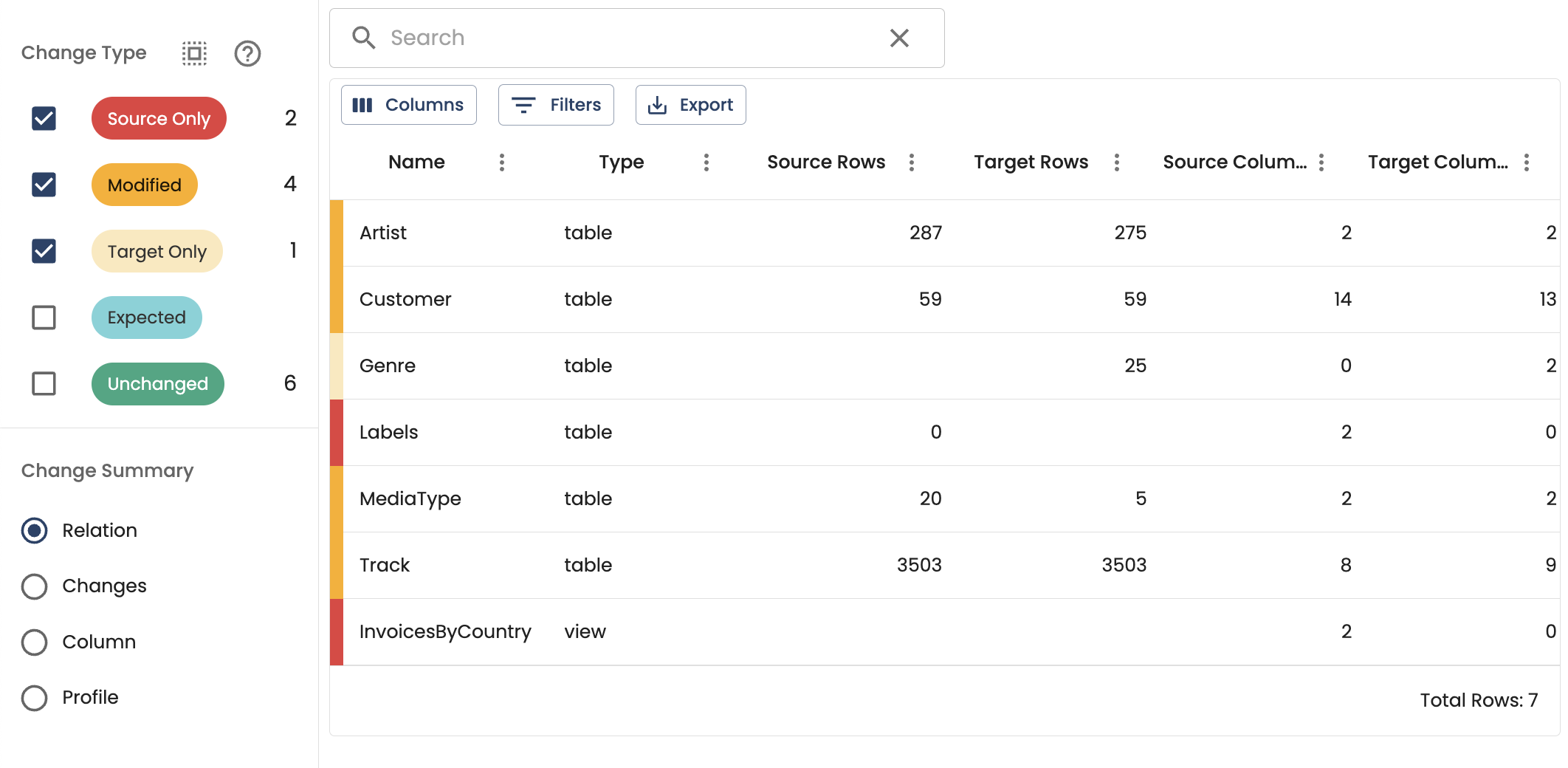This screenshot has width=1568, height=768.
Task: Click the orange Modified badge
Action: point(145,185)
